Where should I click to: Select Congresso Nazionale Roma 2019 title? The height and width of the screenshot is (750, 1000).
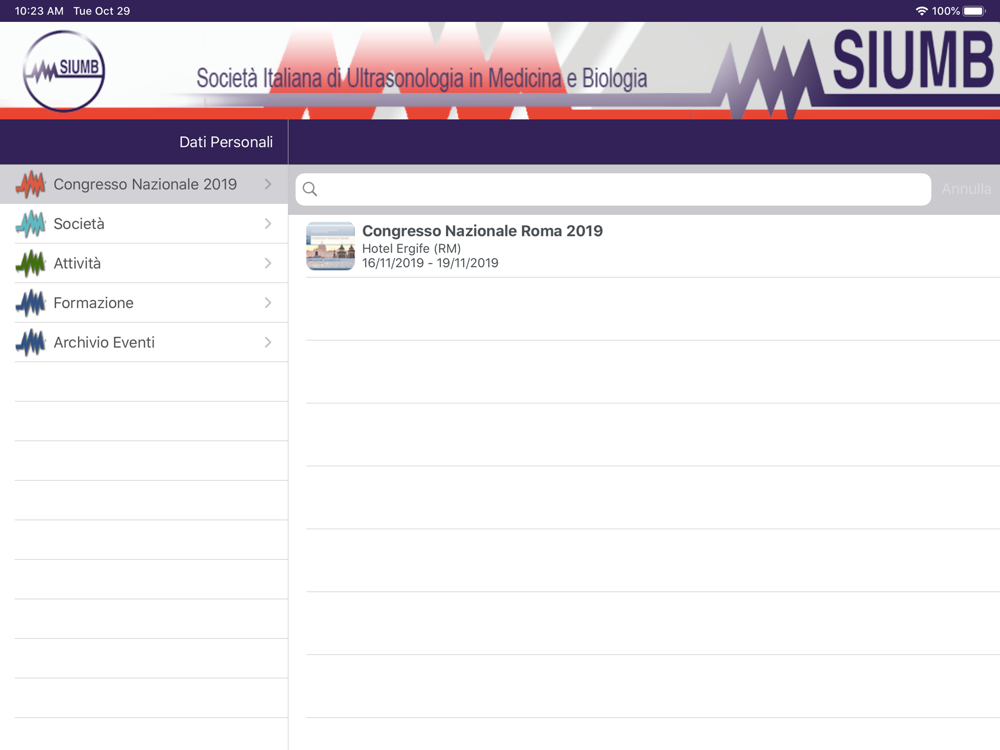[x=482, y=231]
